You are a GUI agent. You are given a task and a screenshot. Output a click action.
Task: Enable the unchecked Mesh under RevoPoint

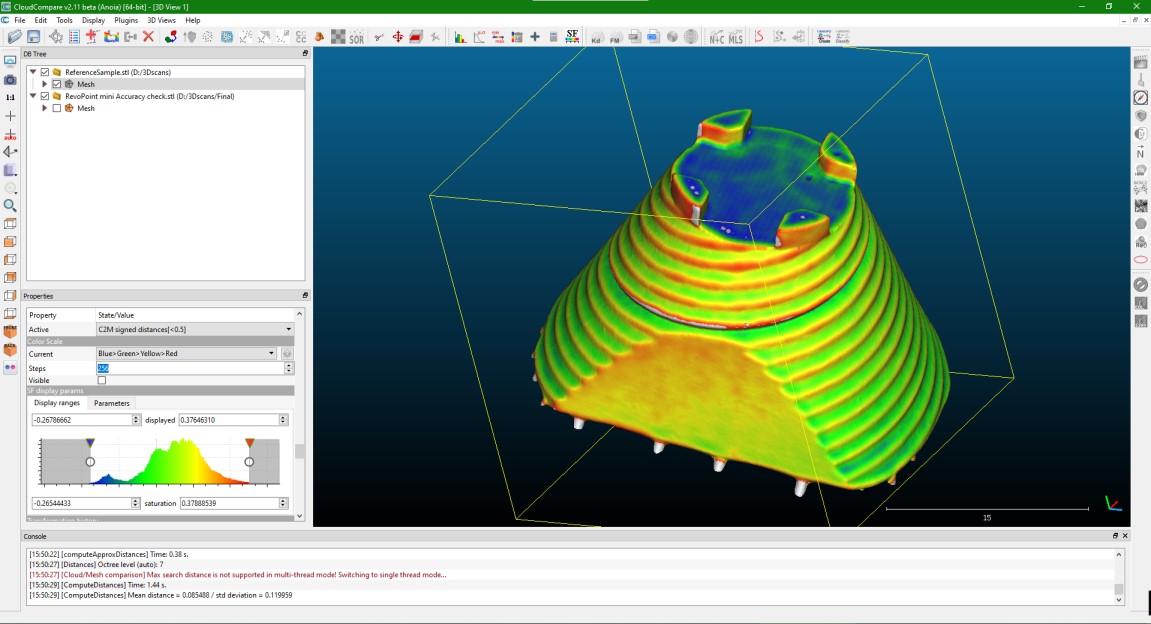pos(57,108)
